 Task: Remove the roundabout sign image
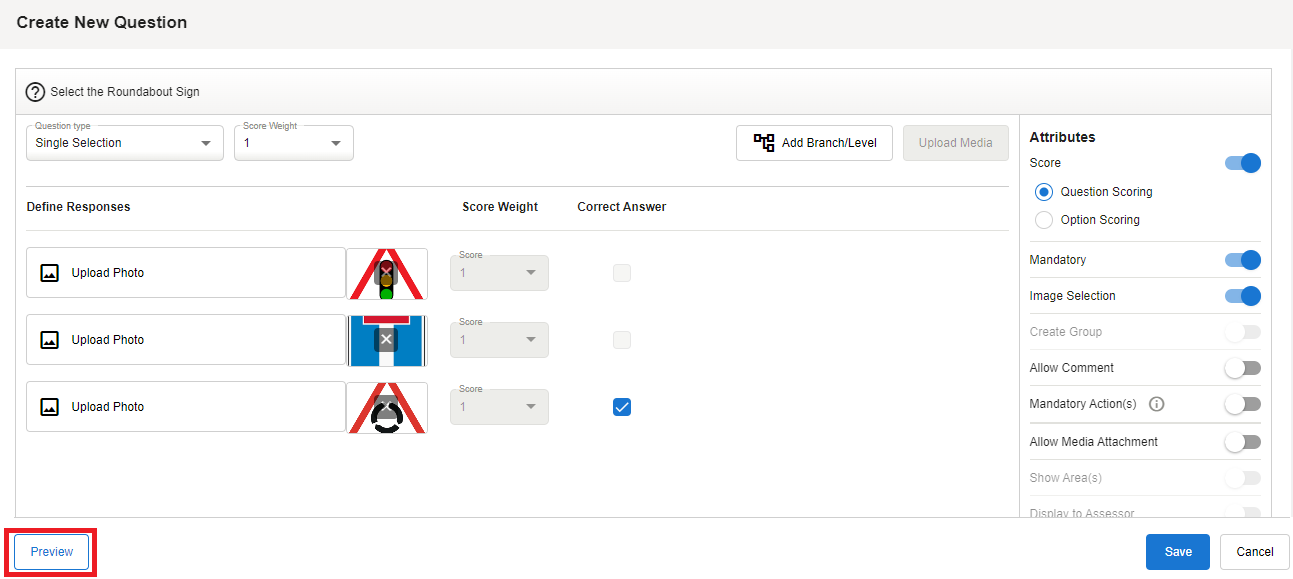click(x=386, y=406)
